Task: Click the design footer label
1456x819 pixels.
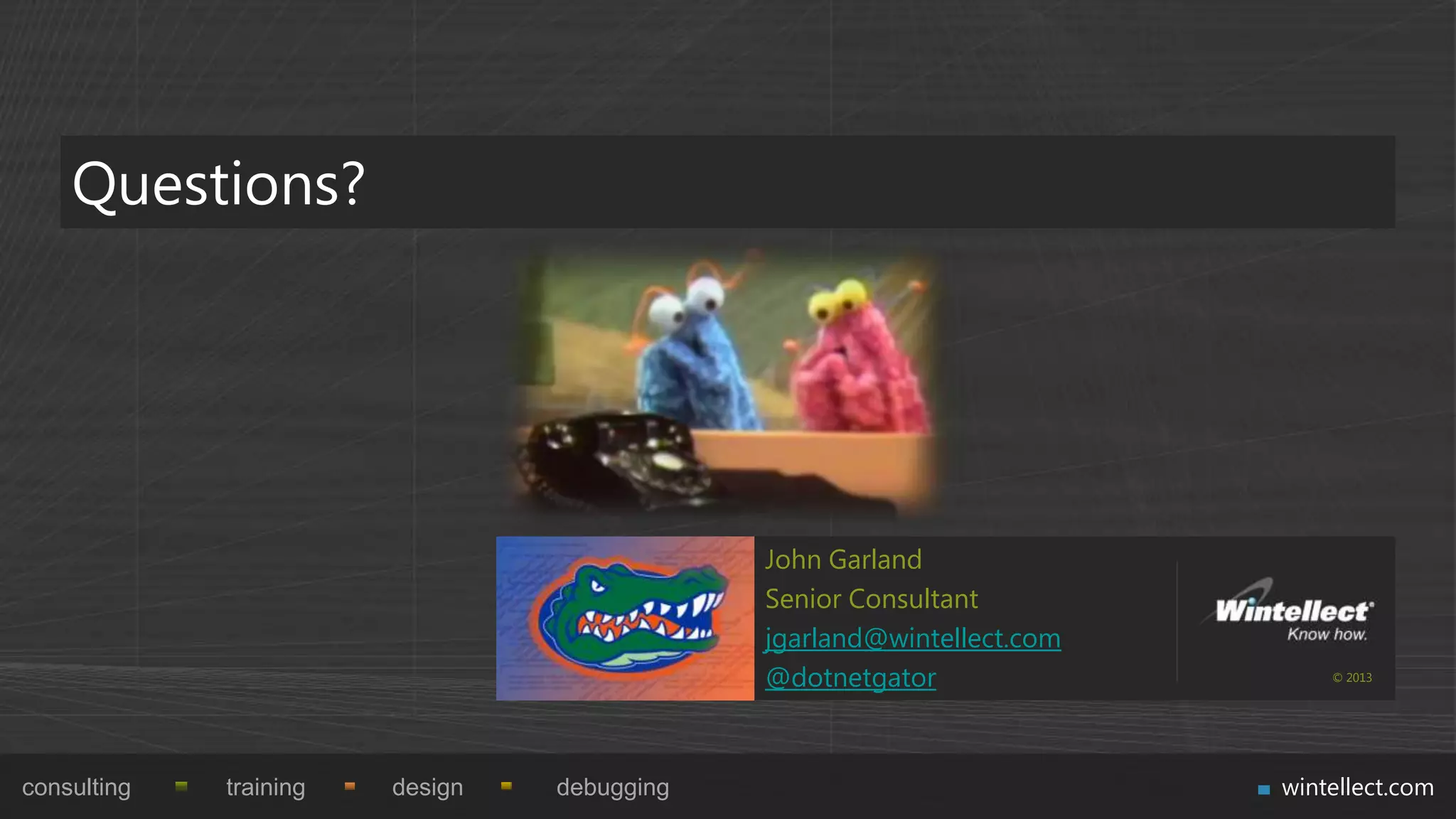Action: (x=427, y=787)
